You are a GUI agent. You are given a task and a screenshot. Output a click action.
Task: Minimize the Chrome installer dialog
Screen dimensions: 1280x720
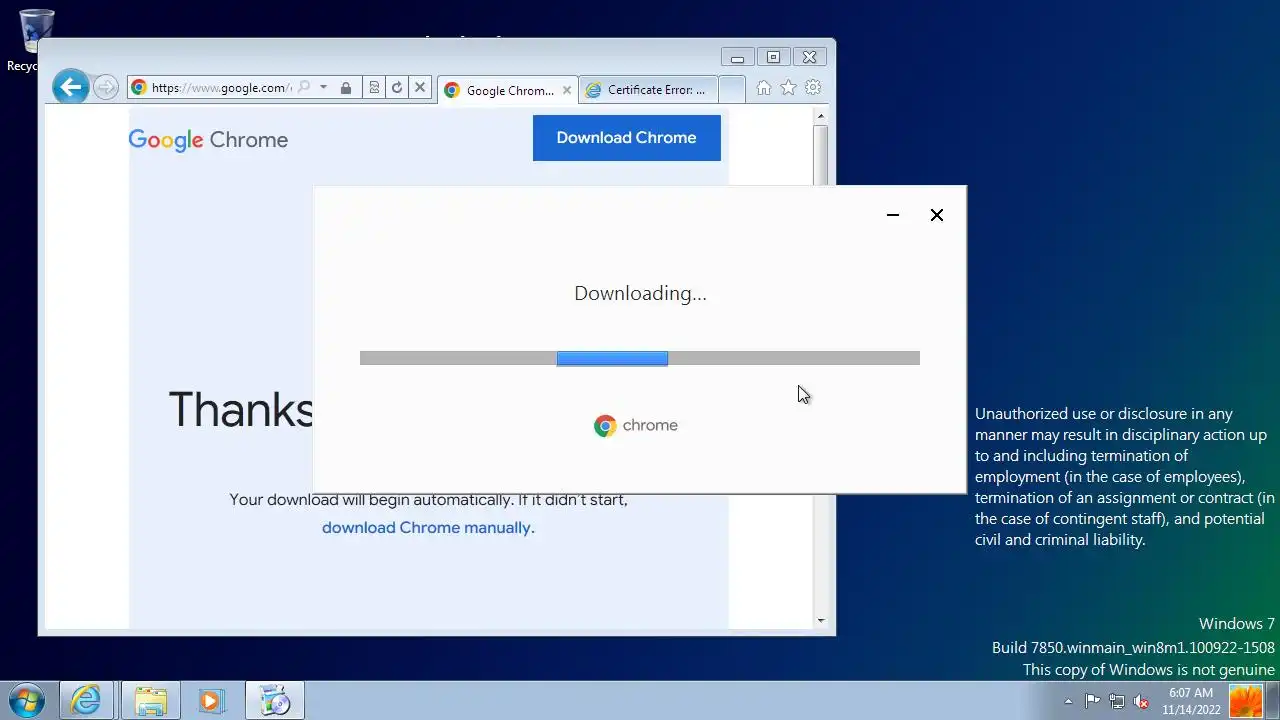(893, 215)
